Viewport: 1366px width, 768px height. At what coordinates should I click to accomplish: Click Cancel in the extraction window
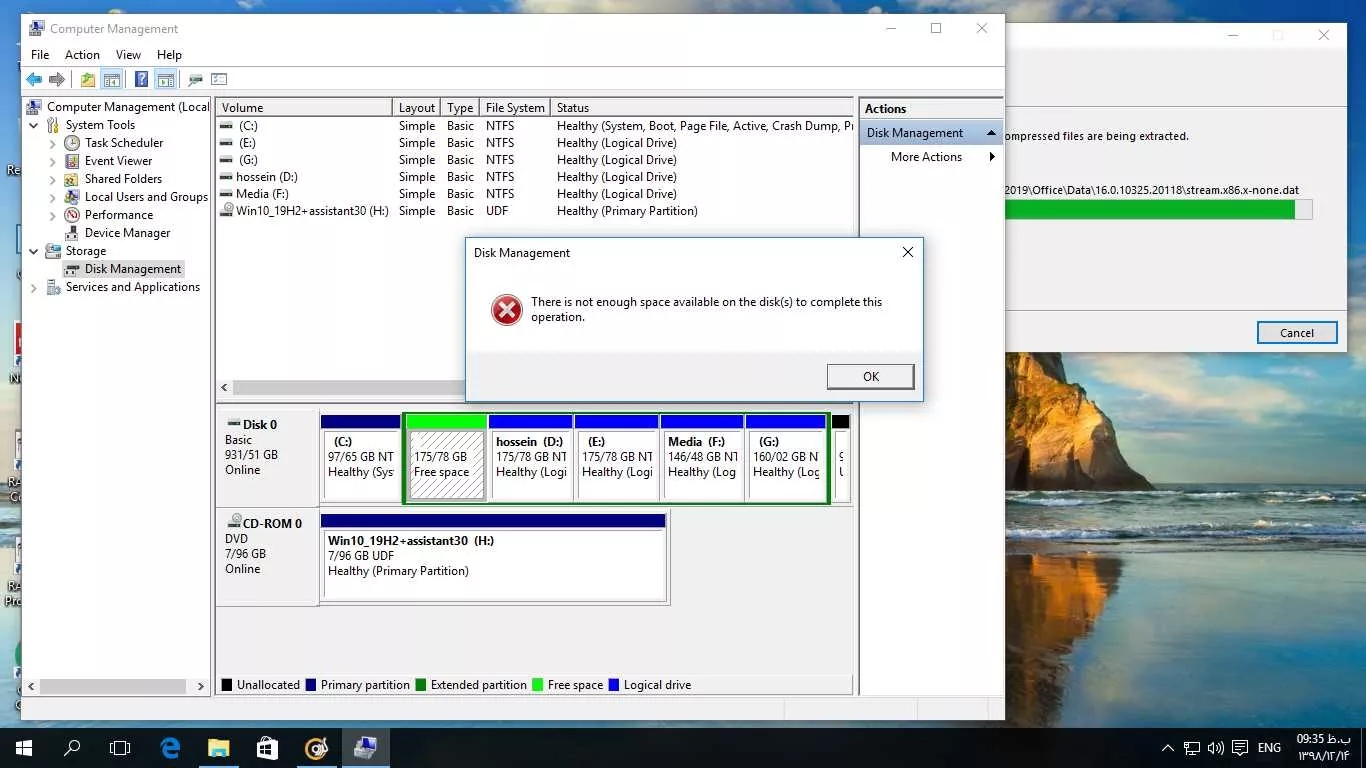pyautogui.click(x=1296, y=333)
